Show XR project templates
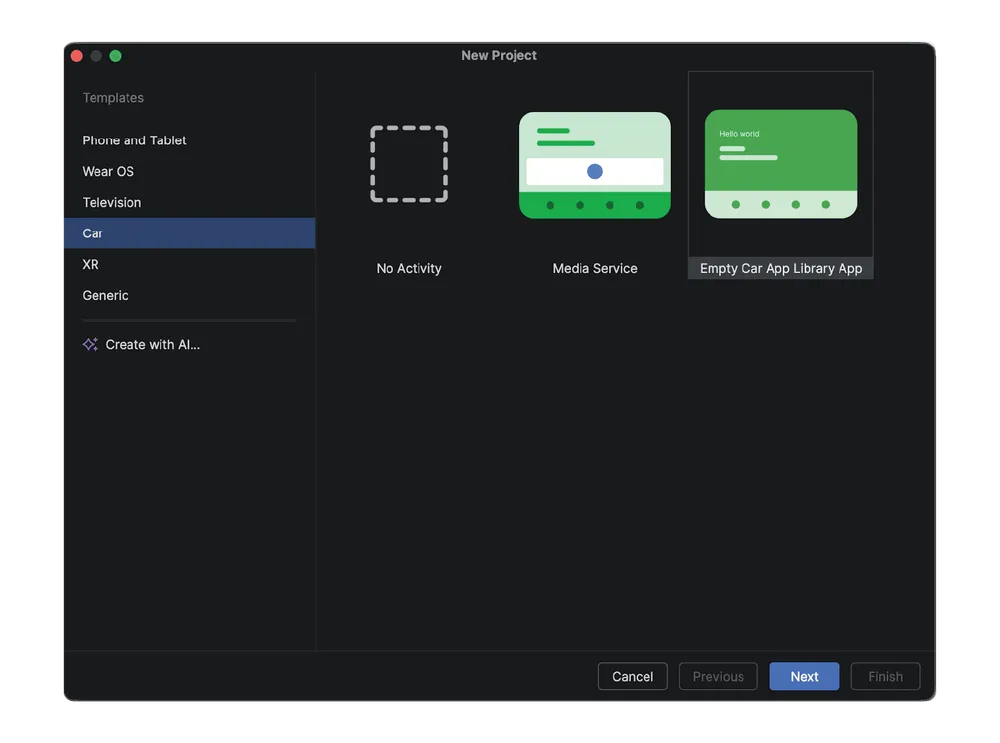Image resolution: width=1000 pixels, height=743 pixels. tap(90, 264)
